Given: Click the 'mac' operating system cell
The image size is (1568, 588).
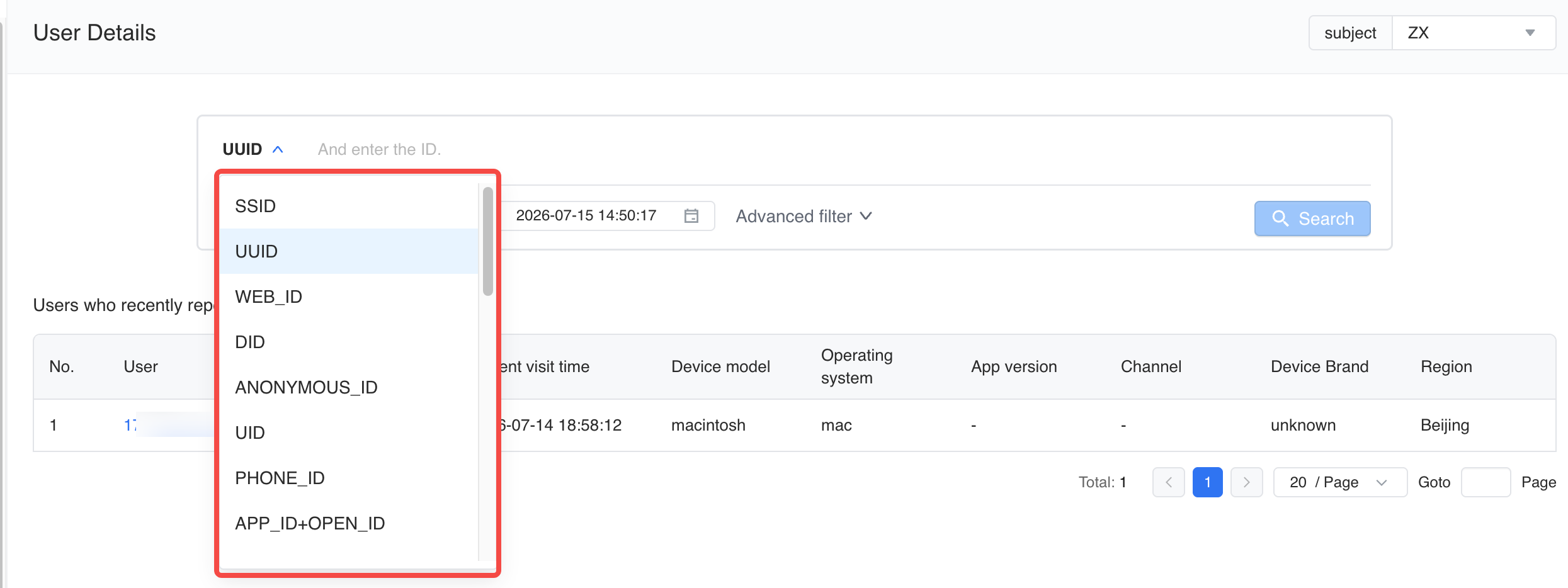Looking at the screenshot, I should [836, 426].
